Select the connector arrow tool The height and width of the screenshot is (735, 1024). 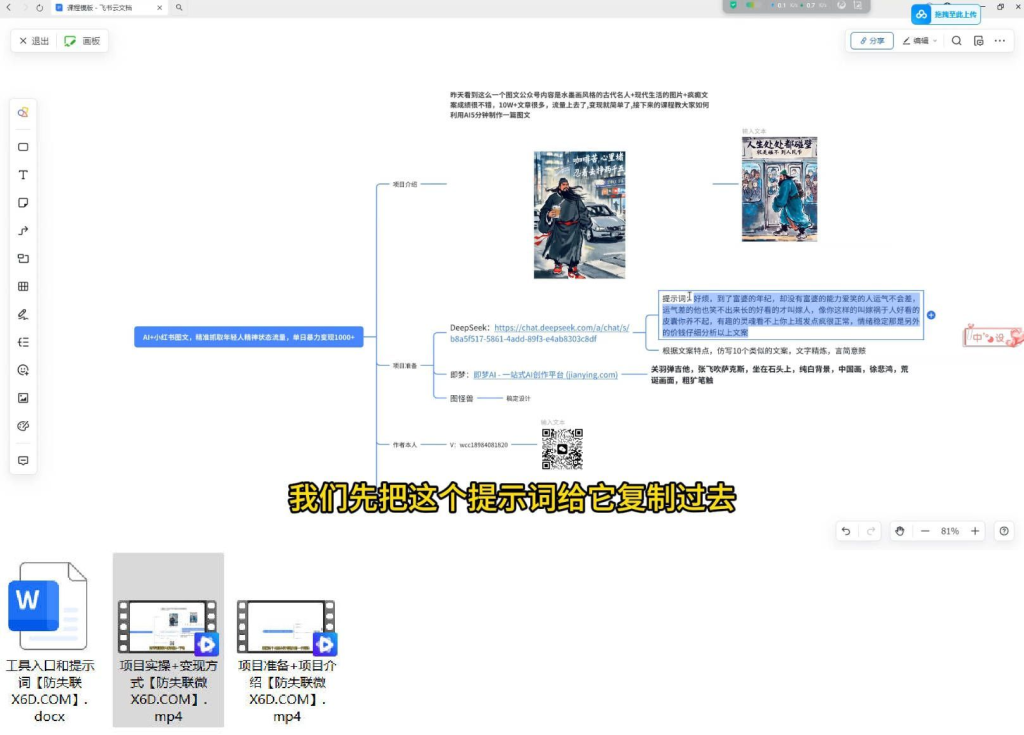point(23,231)
